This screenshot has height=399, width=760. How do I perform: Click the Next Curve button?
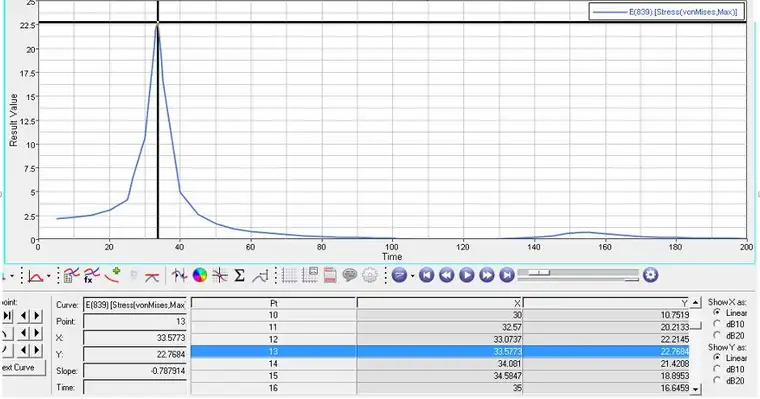click(23, 367)
